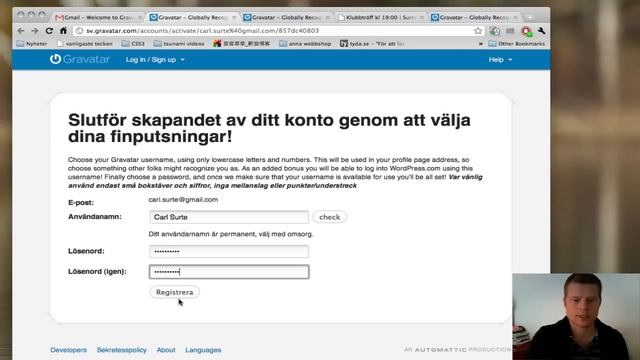
Task: Show the hidden bookmarks overflow chevron
Action: point(481,43)
